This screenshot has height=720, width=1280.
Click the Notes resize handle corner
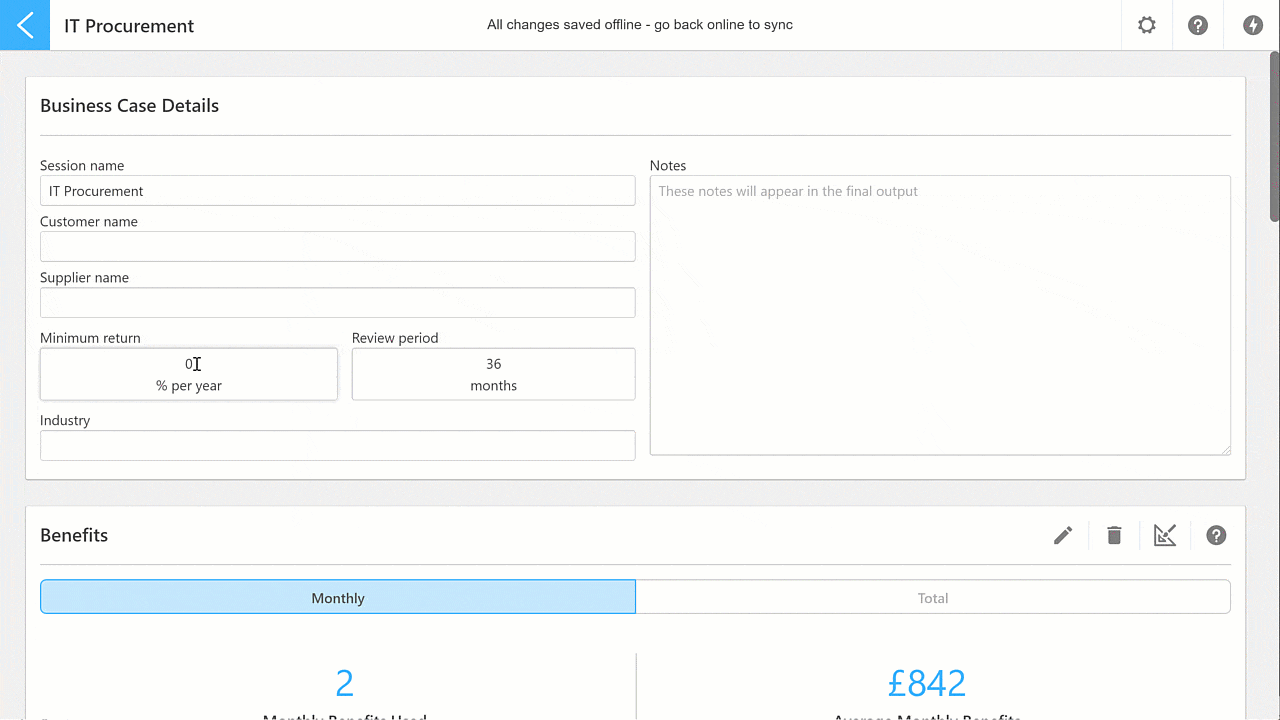coord(1225,450)
